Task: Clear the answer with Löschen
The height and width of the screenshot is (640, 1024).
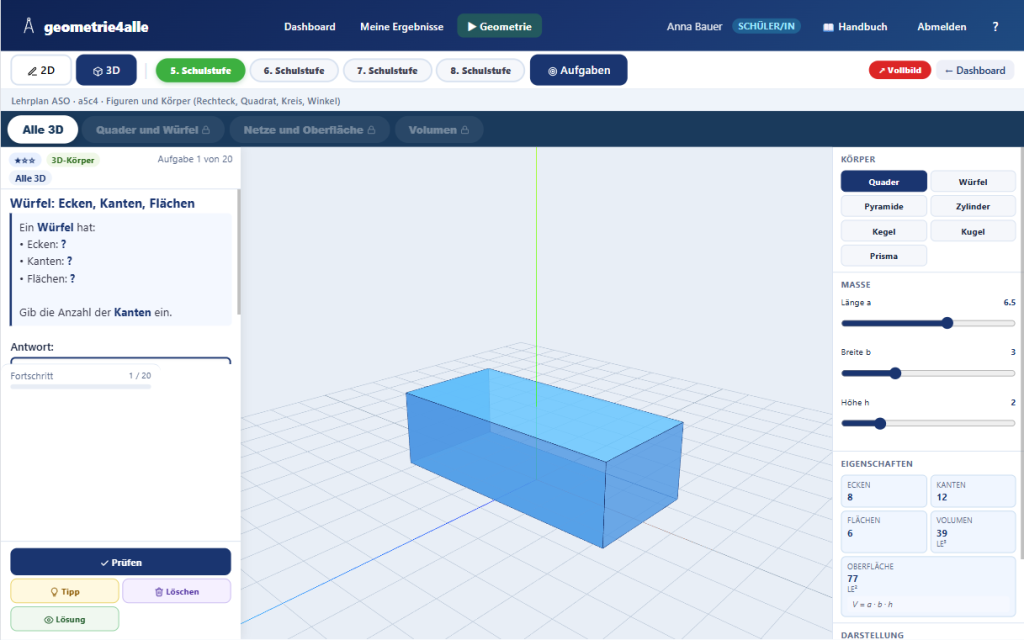Action: tap(177, 592)
